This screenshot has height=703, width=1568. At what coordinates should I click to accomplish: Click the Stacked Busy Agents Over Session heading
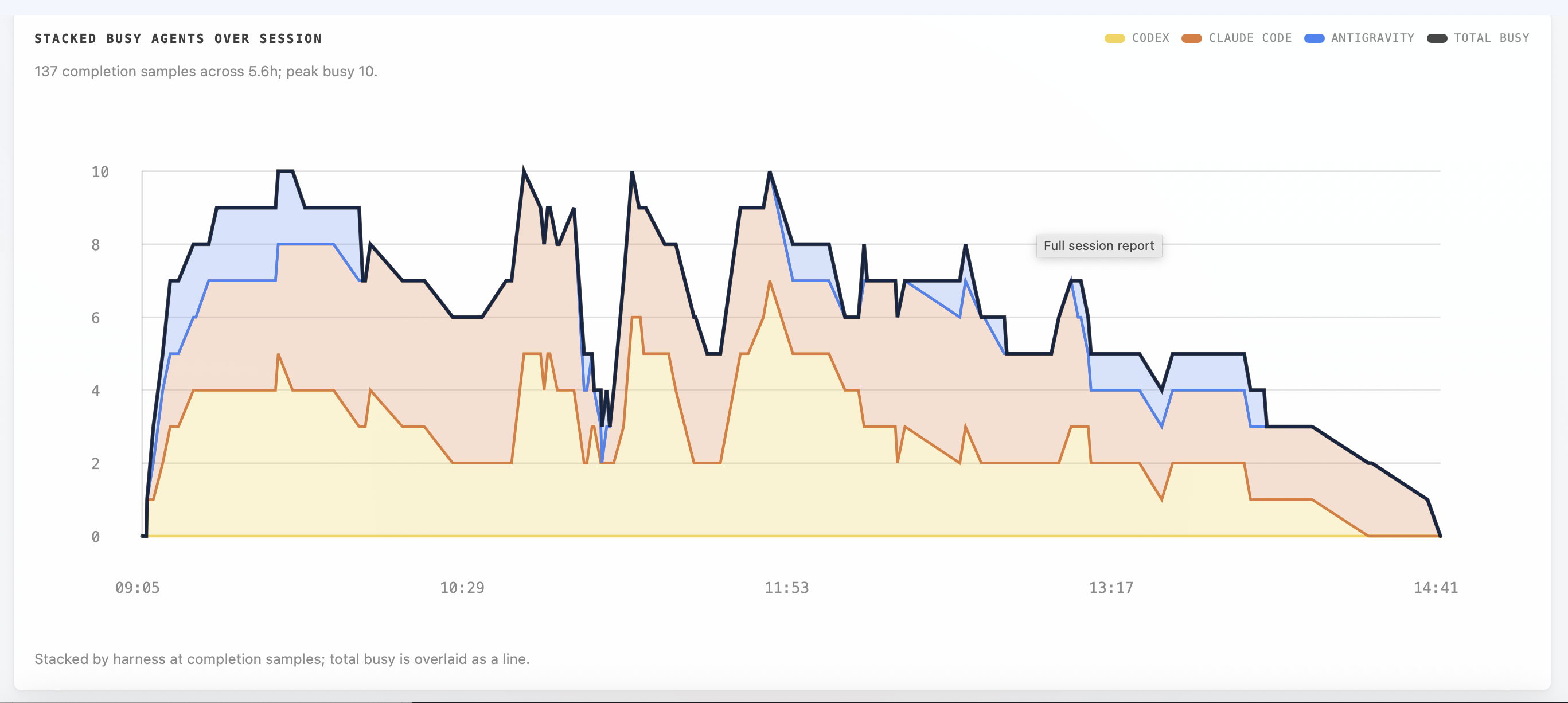coord(178,38)
